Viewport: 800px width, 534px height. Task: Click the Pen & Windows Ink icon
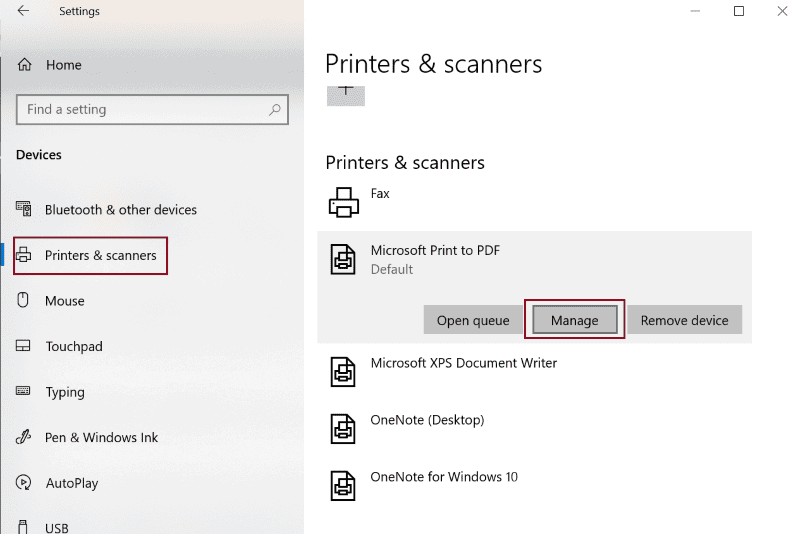pyautogui.click(x=23, y=437)
